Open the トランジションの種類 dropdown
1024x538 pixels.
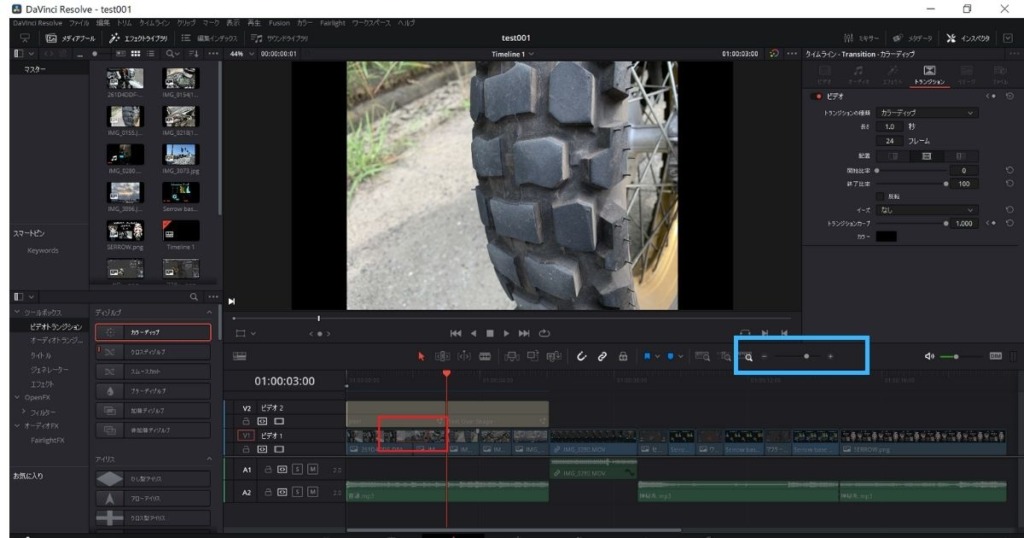927,114
